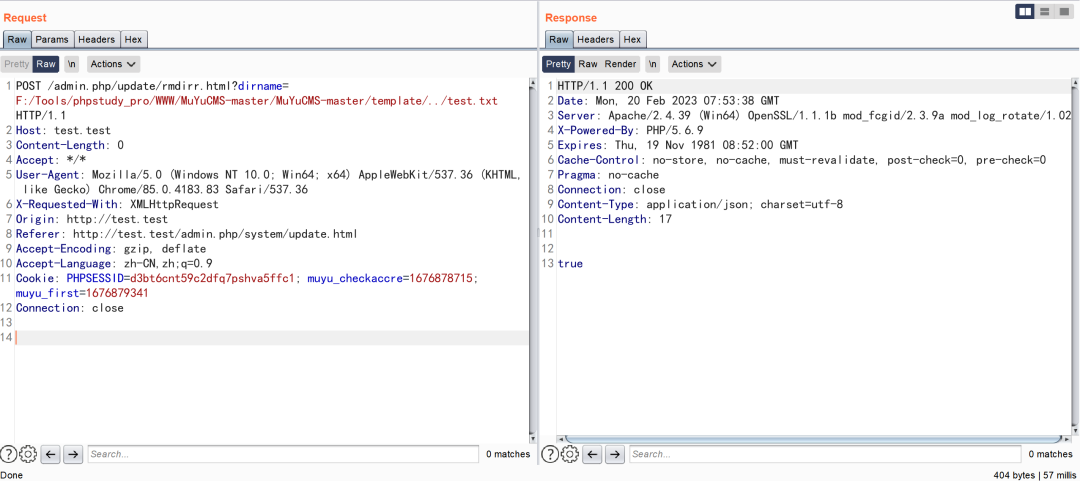
Task: Switch to combined single-pane layout icon
Action: 1063,11
